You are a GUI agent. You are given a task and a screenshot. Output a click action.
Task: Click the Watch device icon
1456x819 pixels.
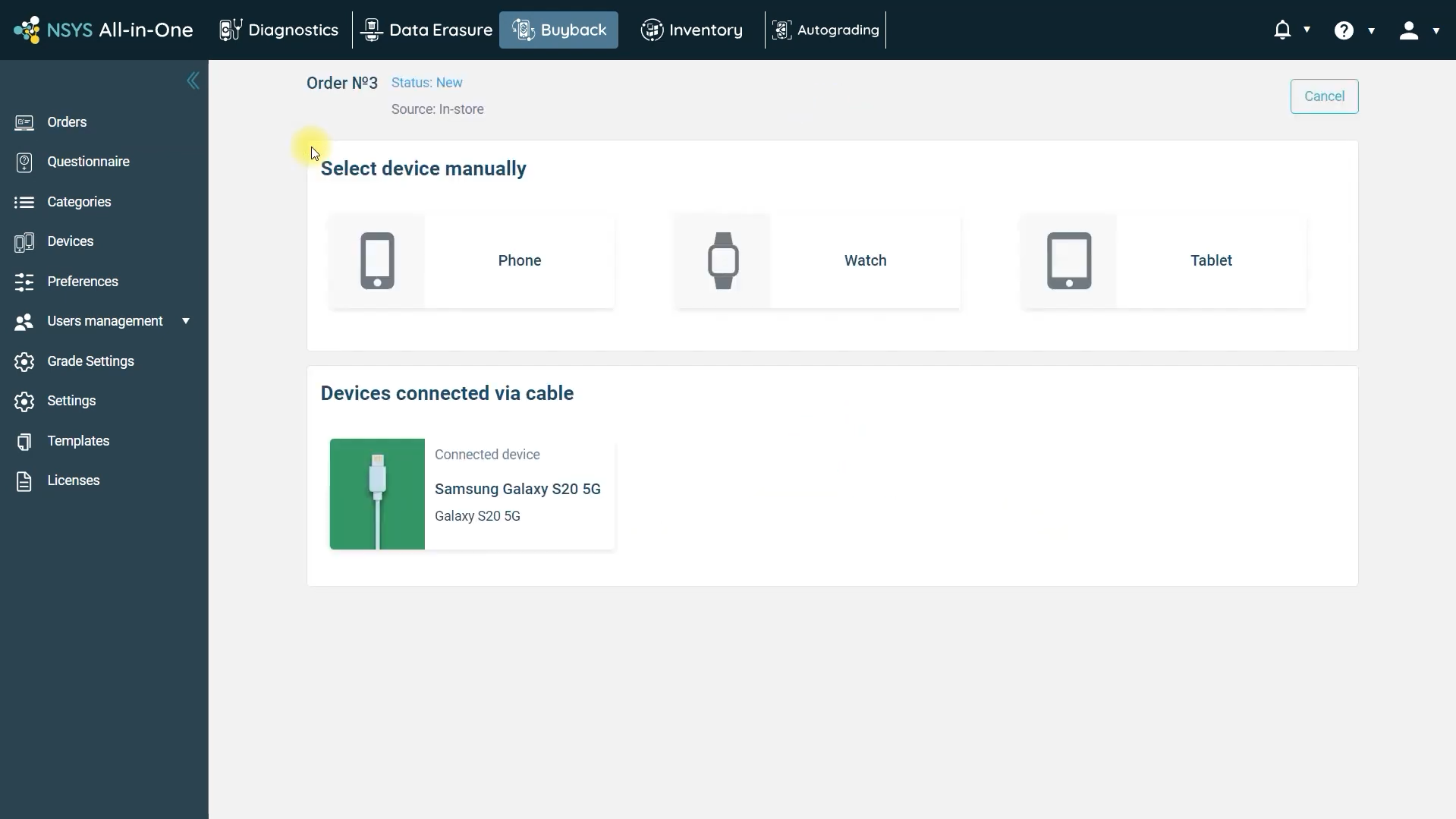723,260
